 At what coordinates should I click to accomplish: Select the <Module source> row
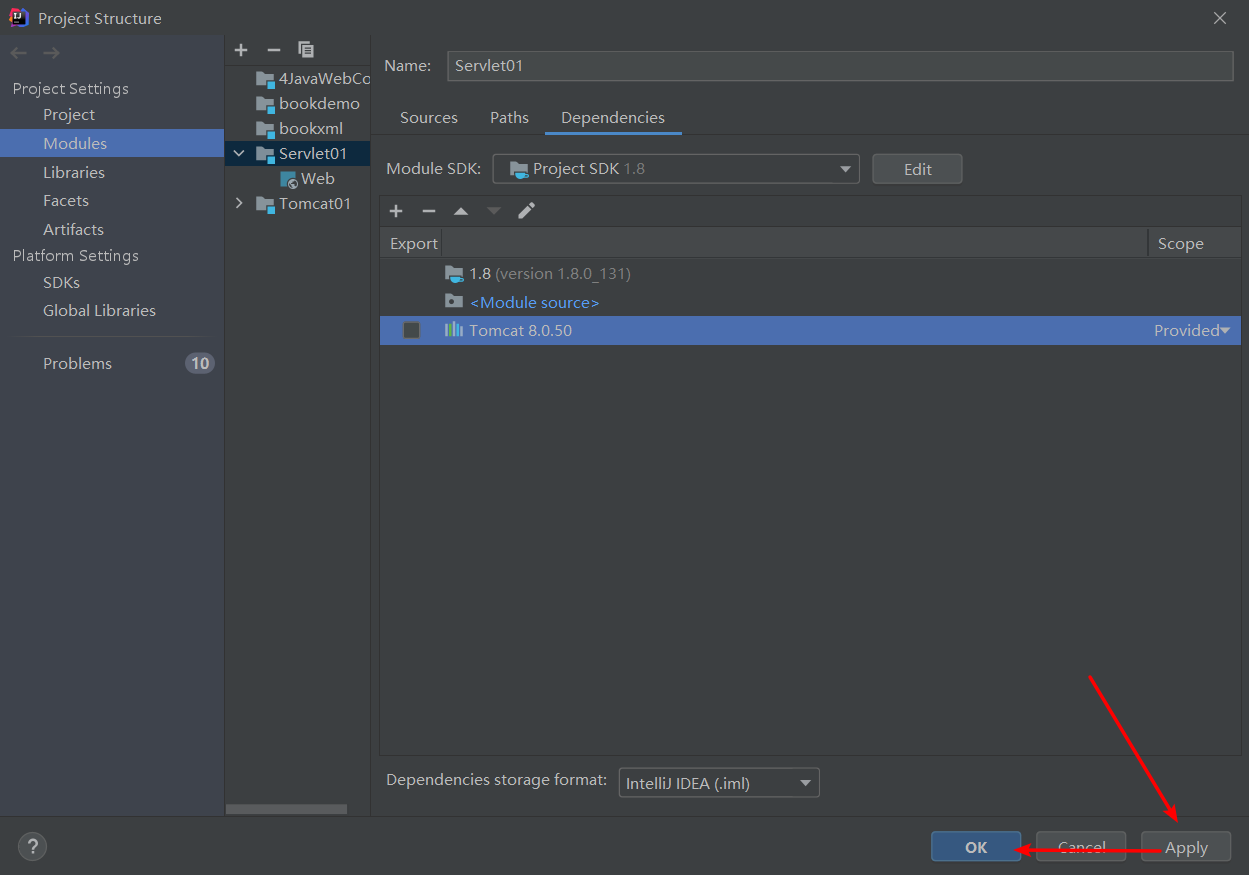810,302
